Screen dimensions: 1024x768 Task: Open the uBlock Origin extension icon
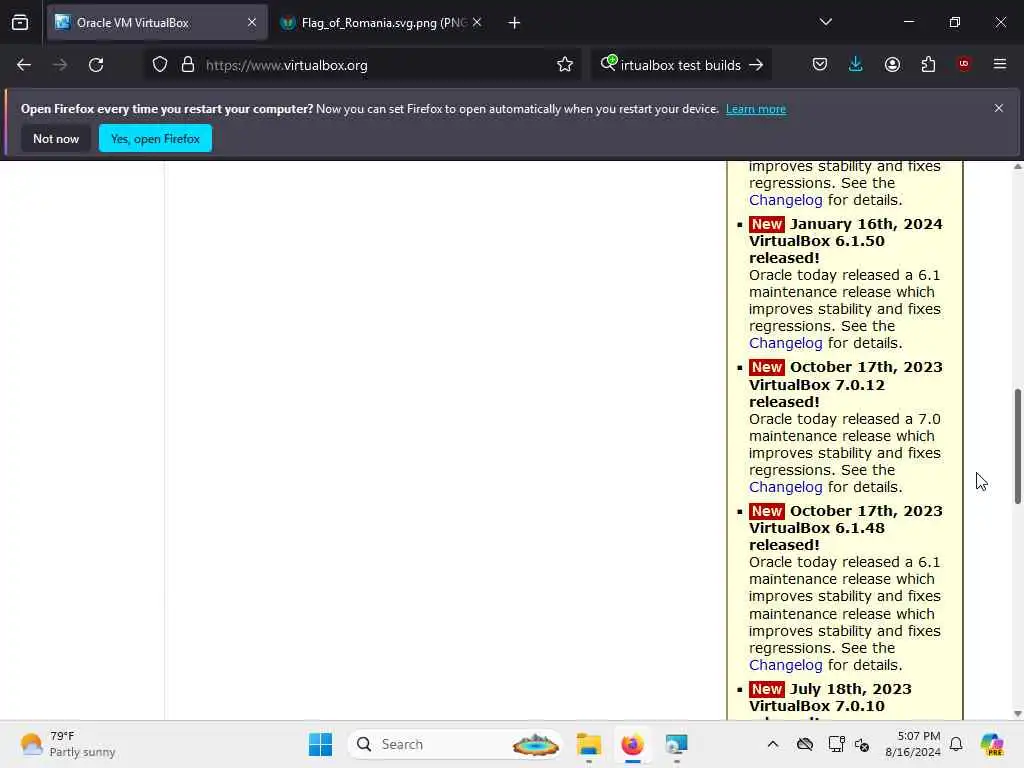[964, 64]
